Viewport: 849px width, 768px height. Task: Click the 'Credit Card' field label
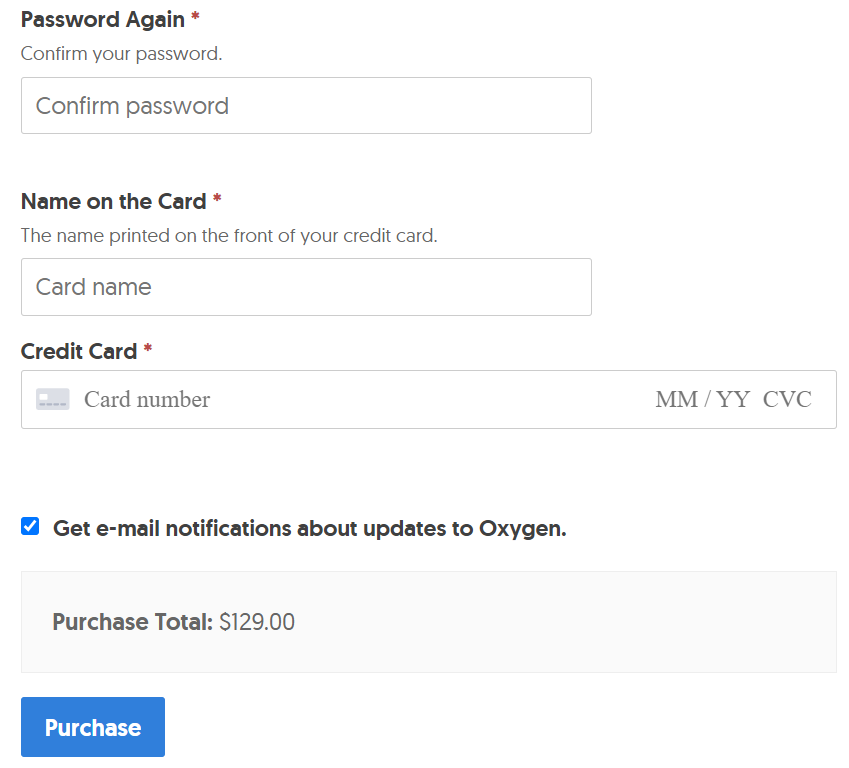coord(78,351)
